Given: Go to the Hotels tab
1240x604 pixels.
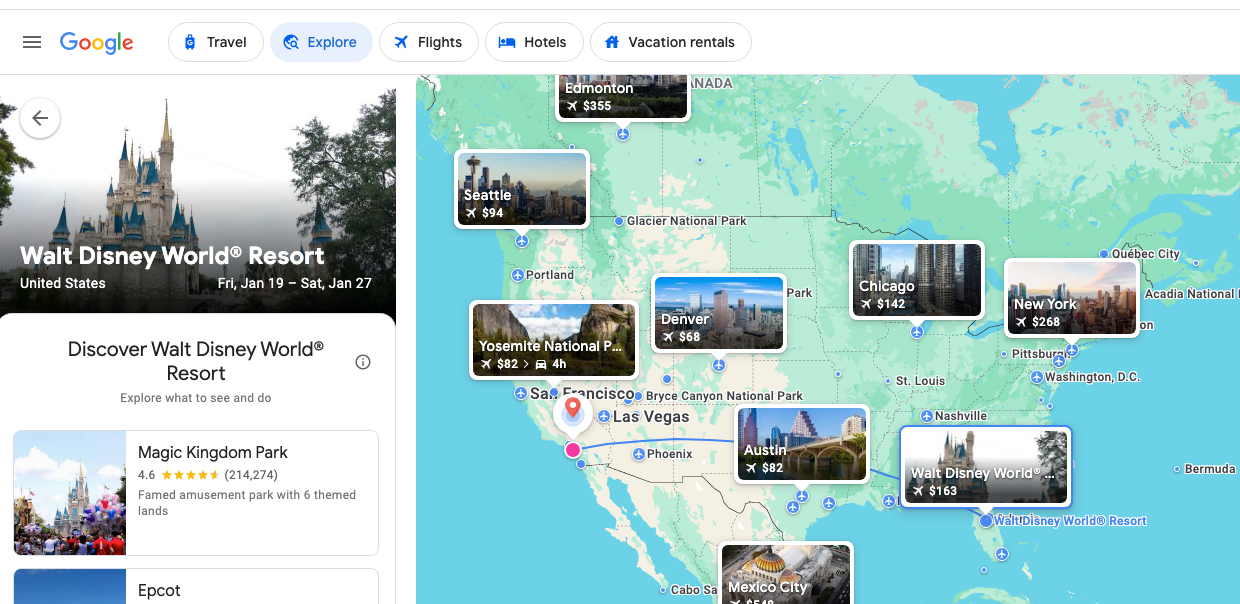Looking at the screenshot, I should (x=534, y=42).
